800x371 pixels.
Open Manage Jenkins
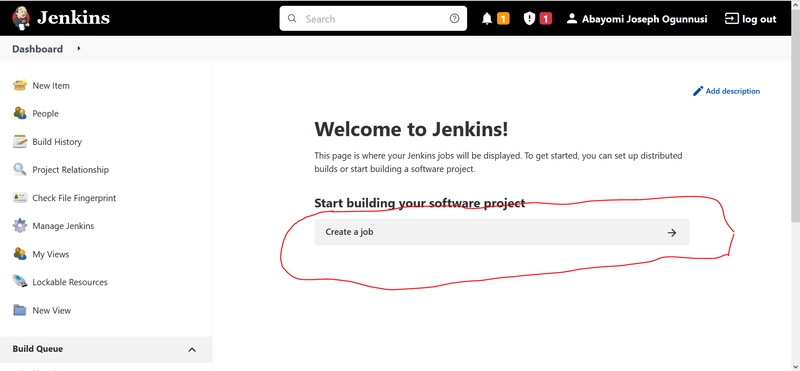pyautogui.click(x=63, y=226)
